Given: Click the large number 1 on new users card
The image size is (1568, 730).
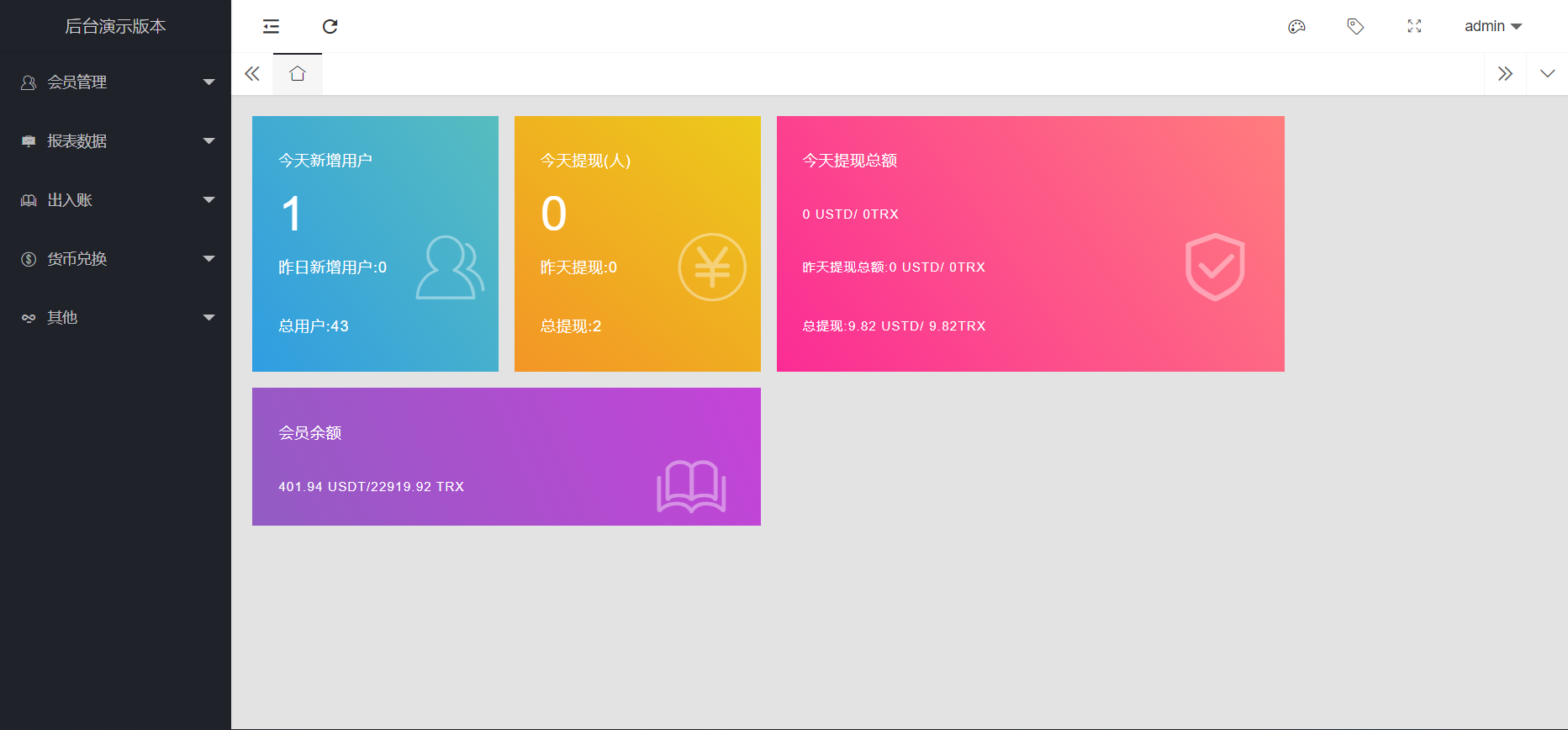Looking at the screenshot, I should [x=292, y=214].
